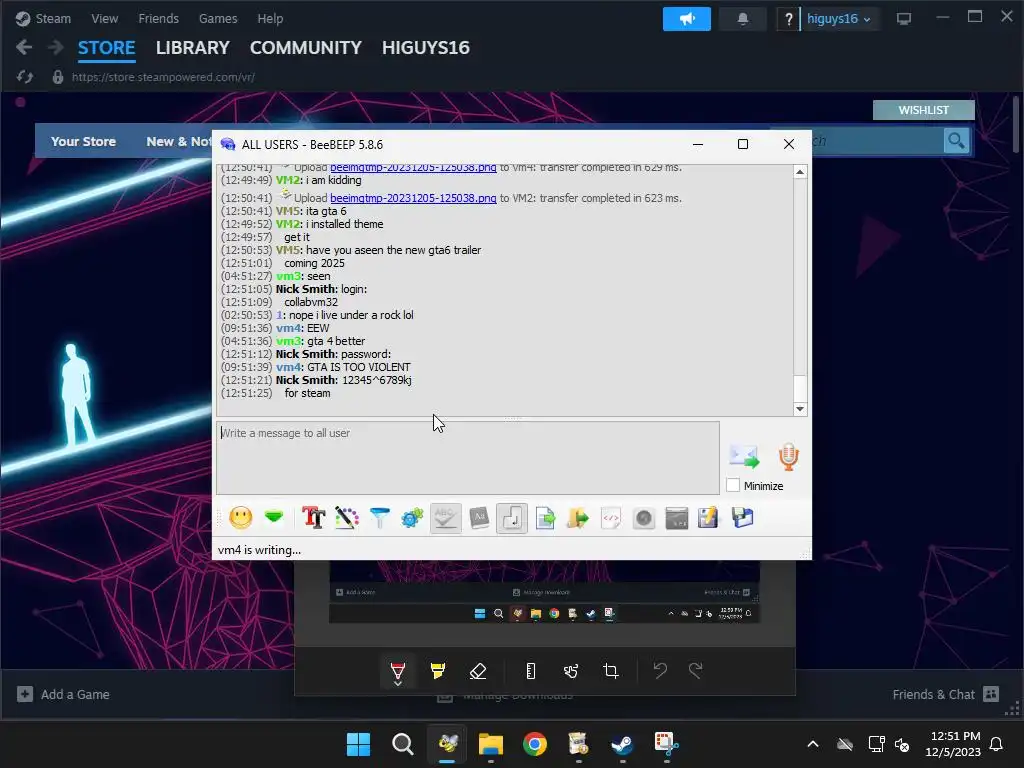This screenshot has height=768, width=1024.
Task: Select the eraser tool in Snipping Tool
Action: (478, 671)
